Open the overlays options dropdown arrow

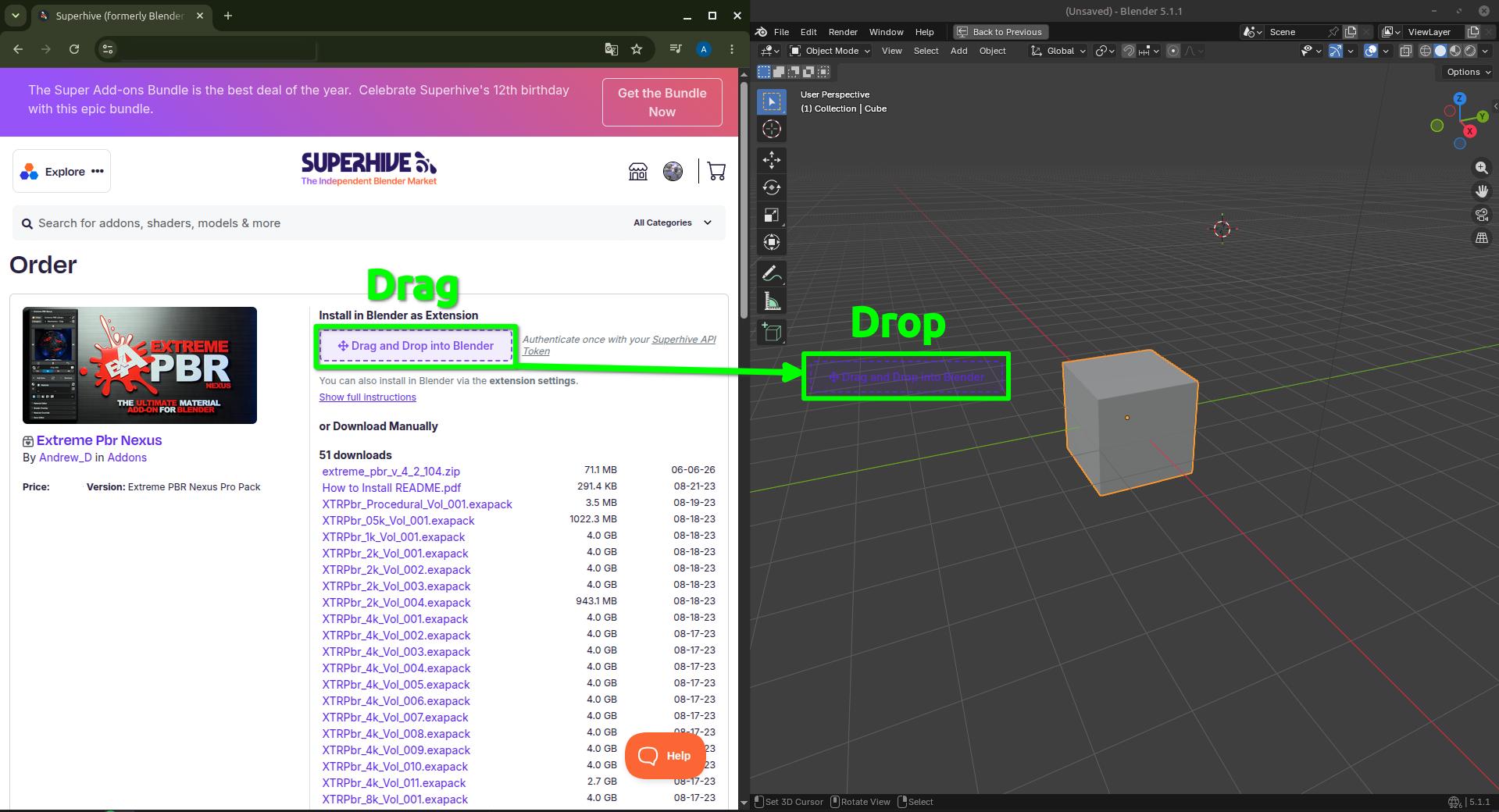coord(1386,51)
